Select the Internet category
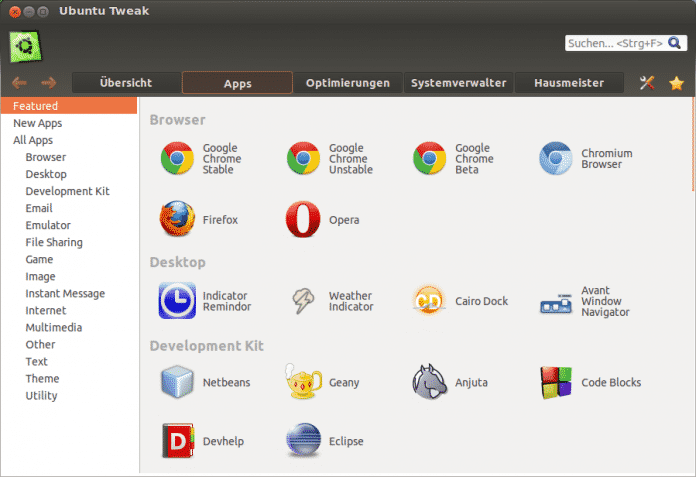696x477 pixels. (69, 310)
